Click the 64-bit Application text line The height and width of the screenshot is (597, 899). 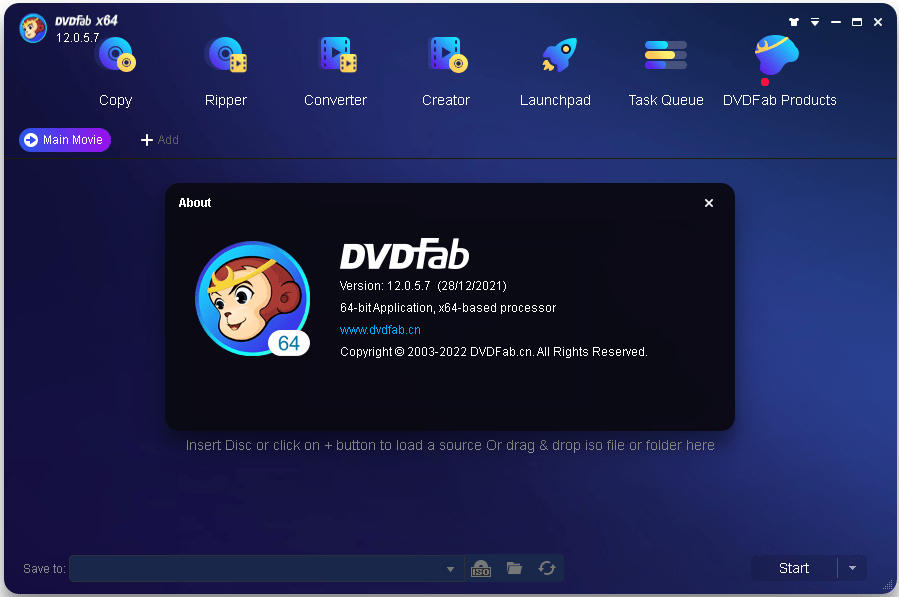448,308
